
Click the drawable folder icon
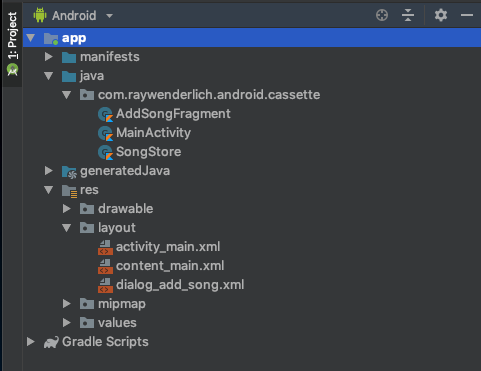87,209
